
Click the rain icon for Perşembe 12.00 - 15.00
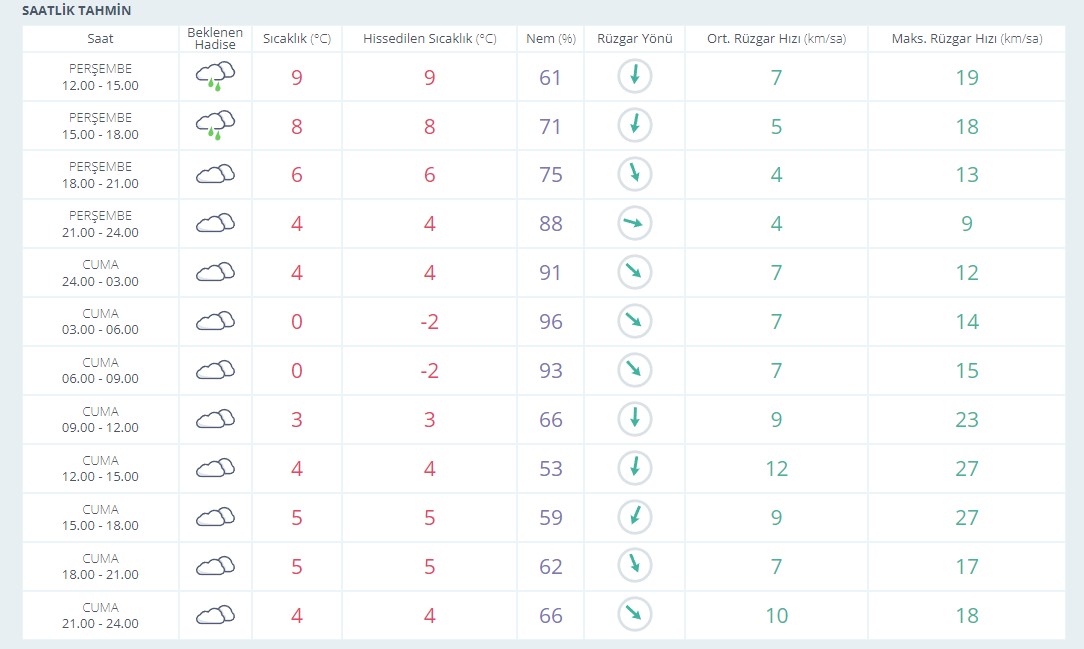coord(215,76)
